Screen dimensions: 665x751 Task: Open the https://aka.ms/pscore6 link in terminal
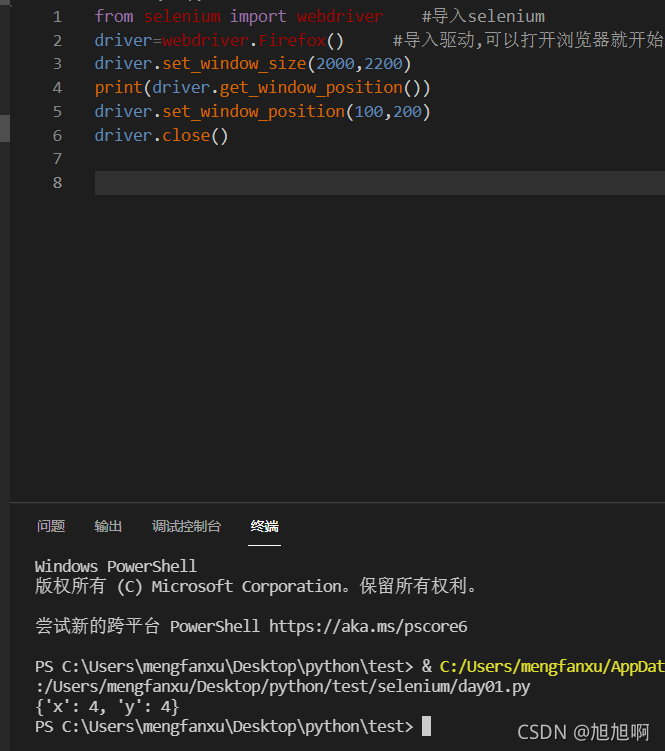(368, 626)
